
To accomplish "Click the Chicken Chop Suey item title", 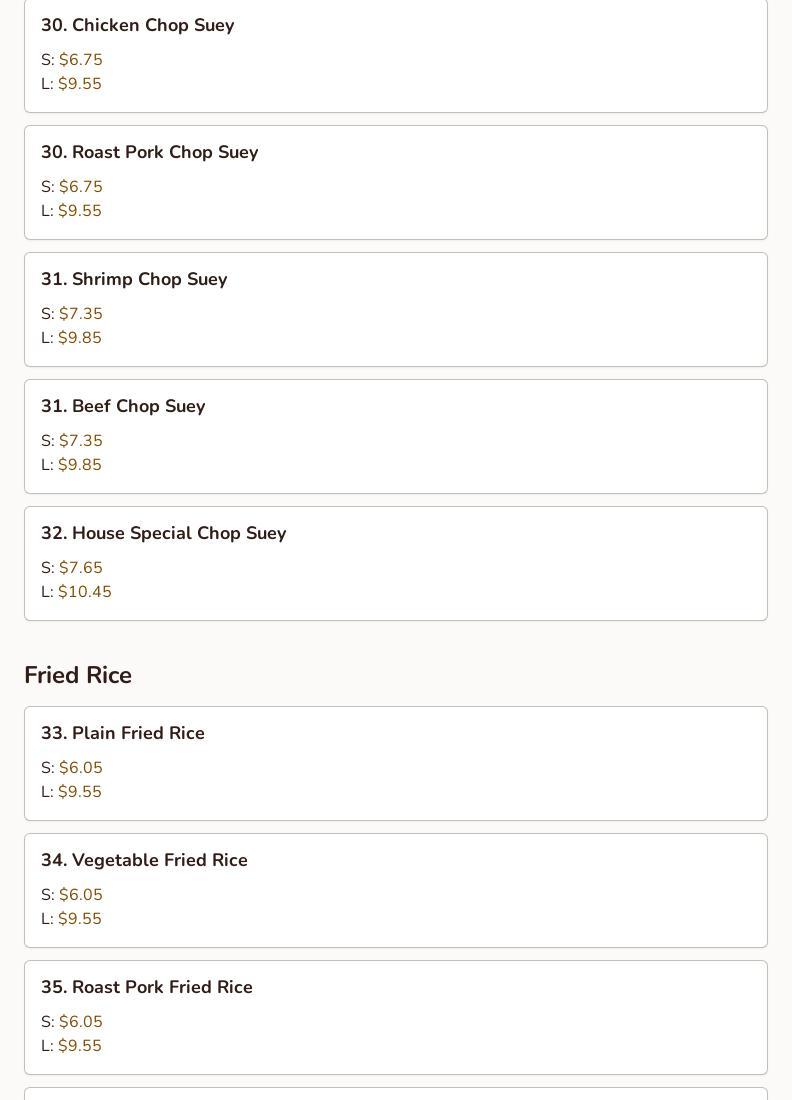I will click(x=137, y=25).
